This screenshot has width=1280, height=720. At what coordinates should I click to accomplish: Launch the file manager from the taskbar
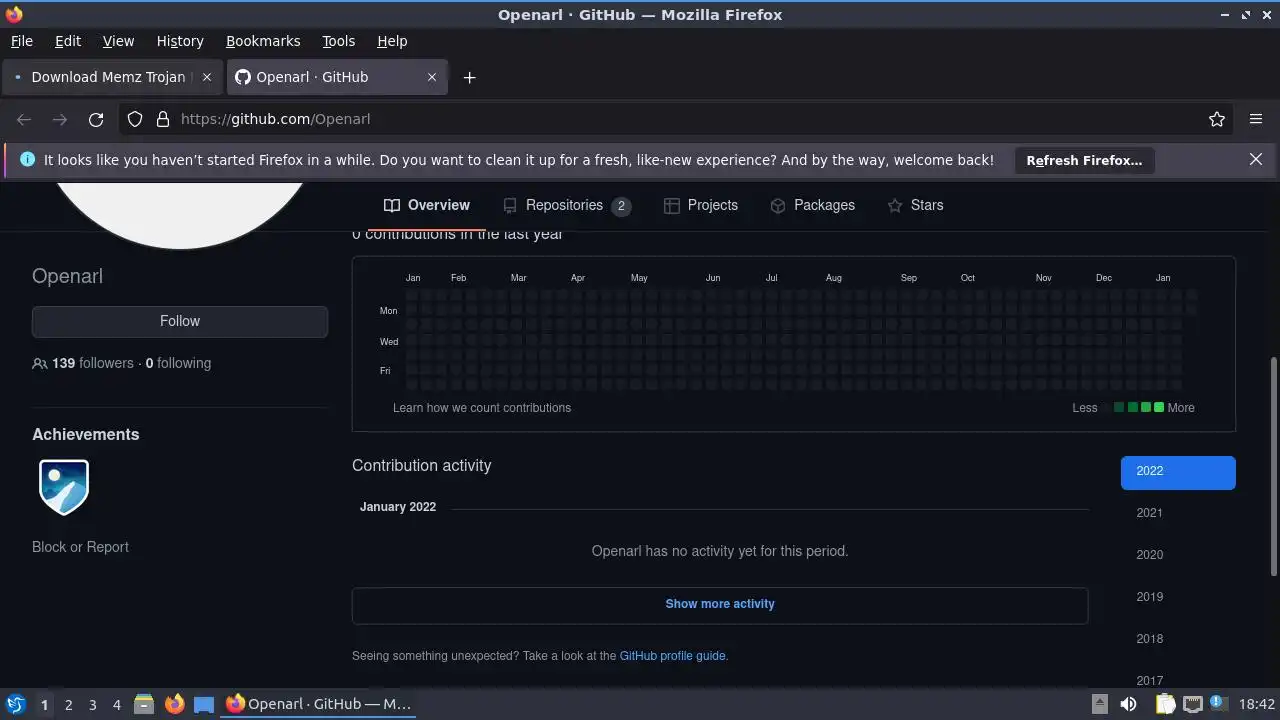pos(144,704)
